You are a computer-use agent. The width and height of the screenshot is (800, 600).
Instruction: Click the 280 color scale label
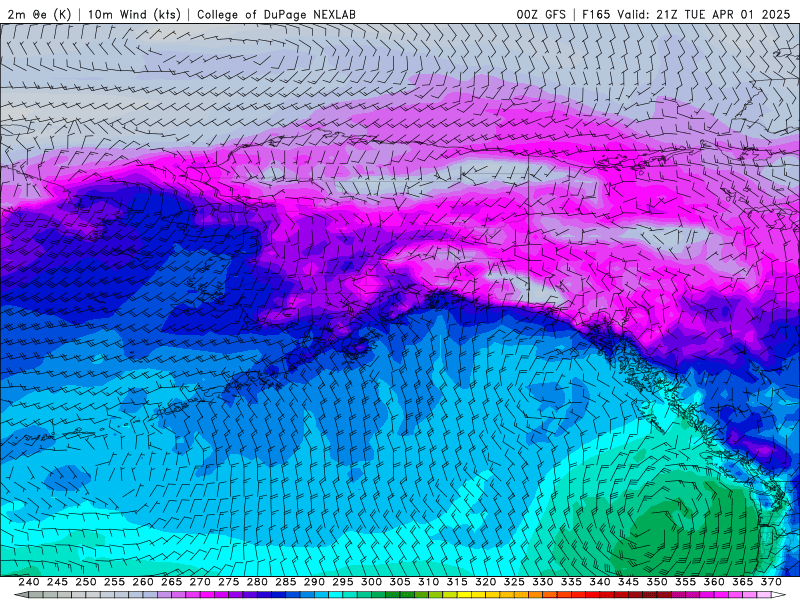(x=257, y=582)
